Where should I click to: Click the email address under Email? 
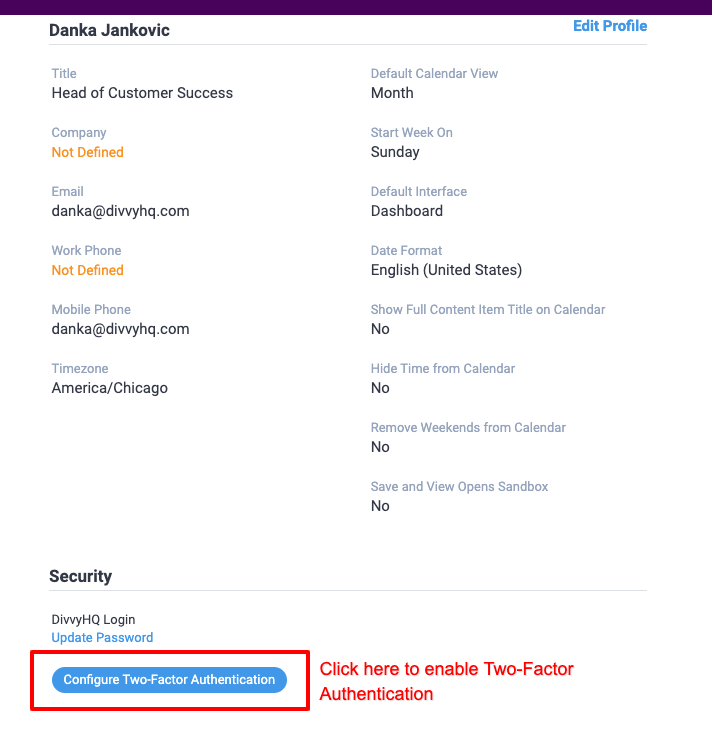pyautogui.click(x=120, y=211)
